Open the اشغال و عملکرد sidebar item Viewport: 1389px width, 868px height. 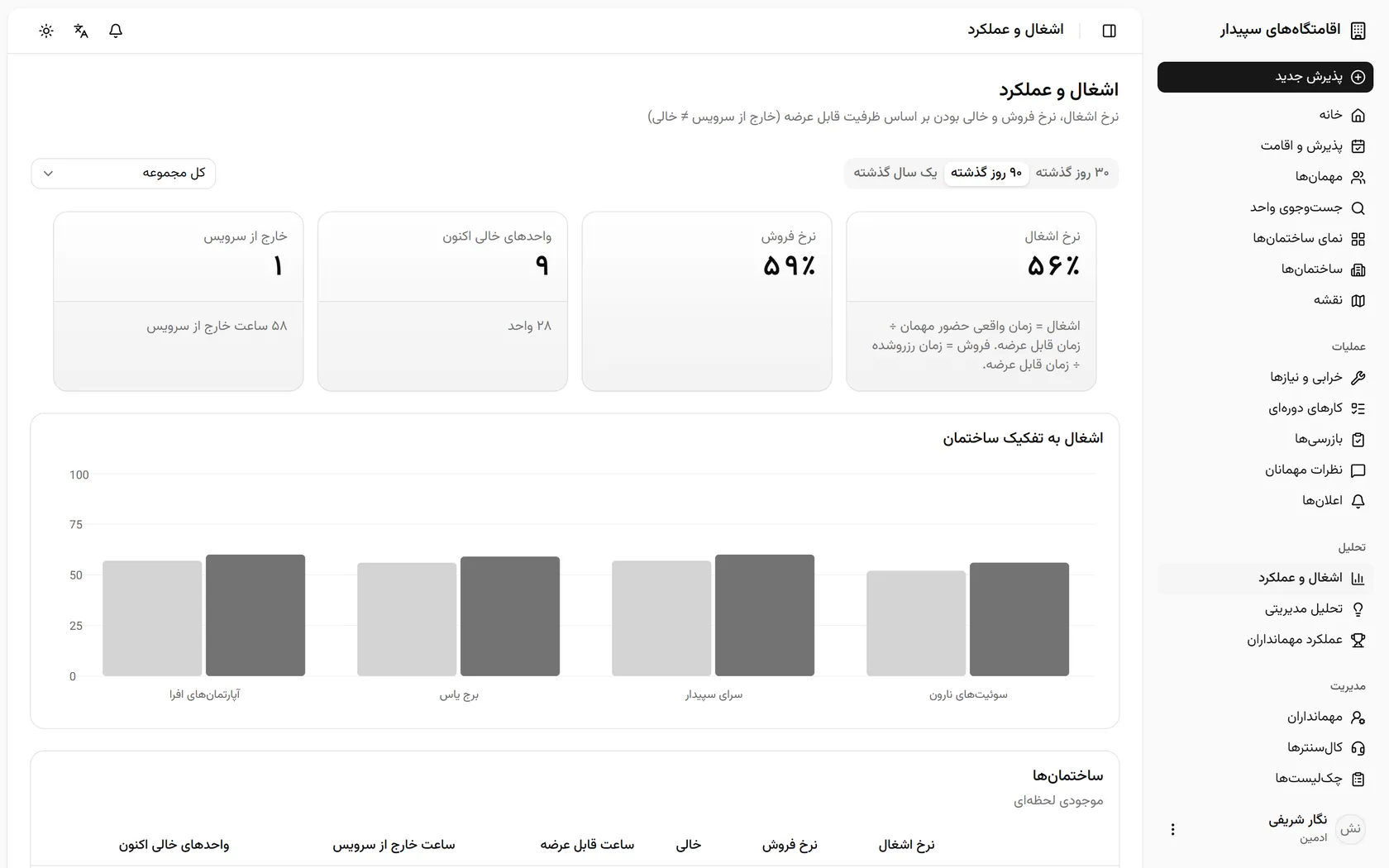pos(1265,578)
